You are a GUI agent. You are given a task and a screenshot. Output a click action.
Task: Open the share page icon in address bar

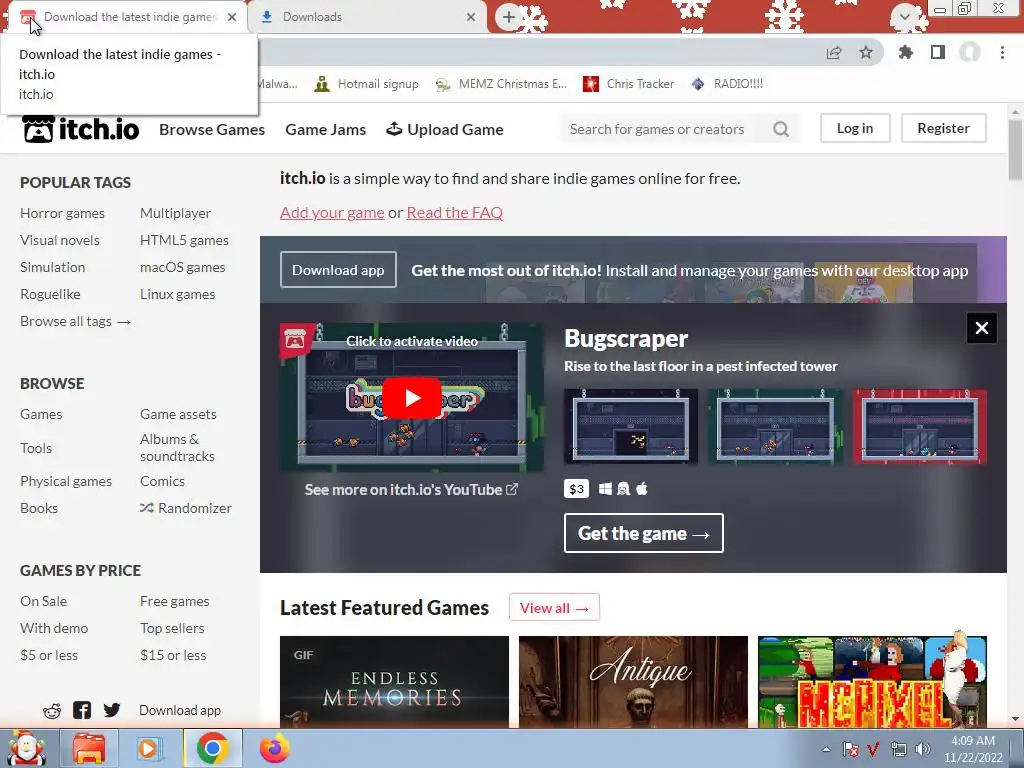[834, 53]
